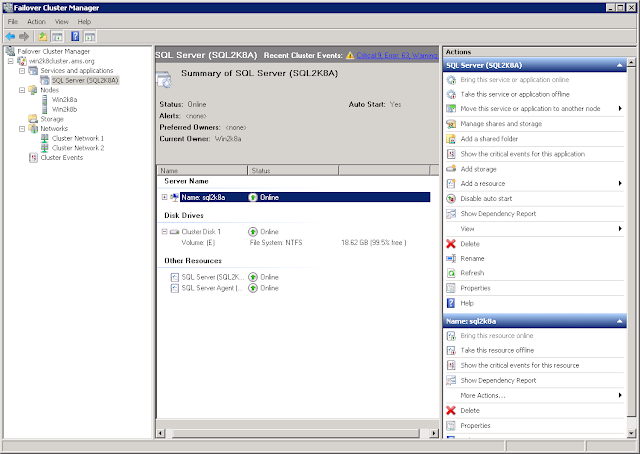Click the red X Delete icon under Name: sql2k8a
The image size is (640, 454).
451,410
